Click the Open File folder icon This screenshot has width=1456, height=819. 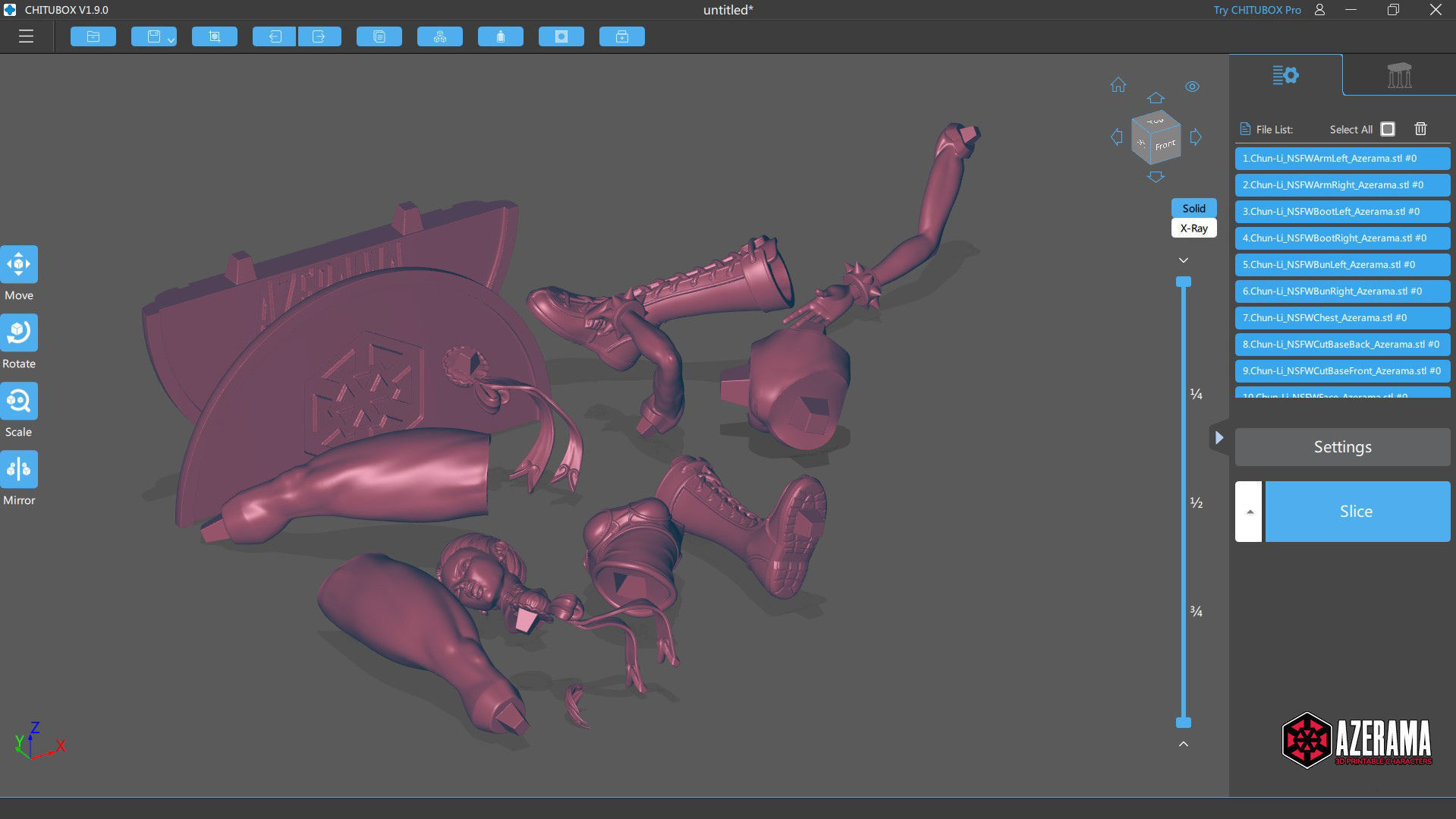click(x=93, y=36)
